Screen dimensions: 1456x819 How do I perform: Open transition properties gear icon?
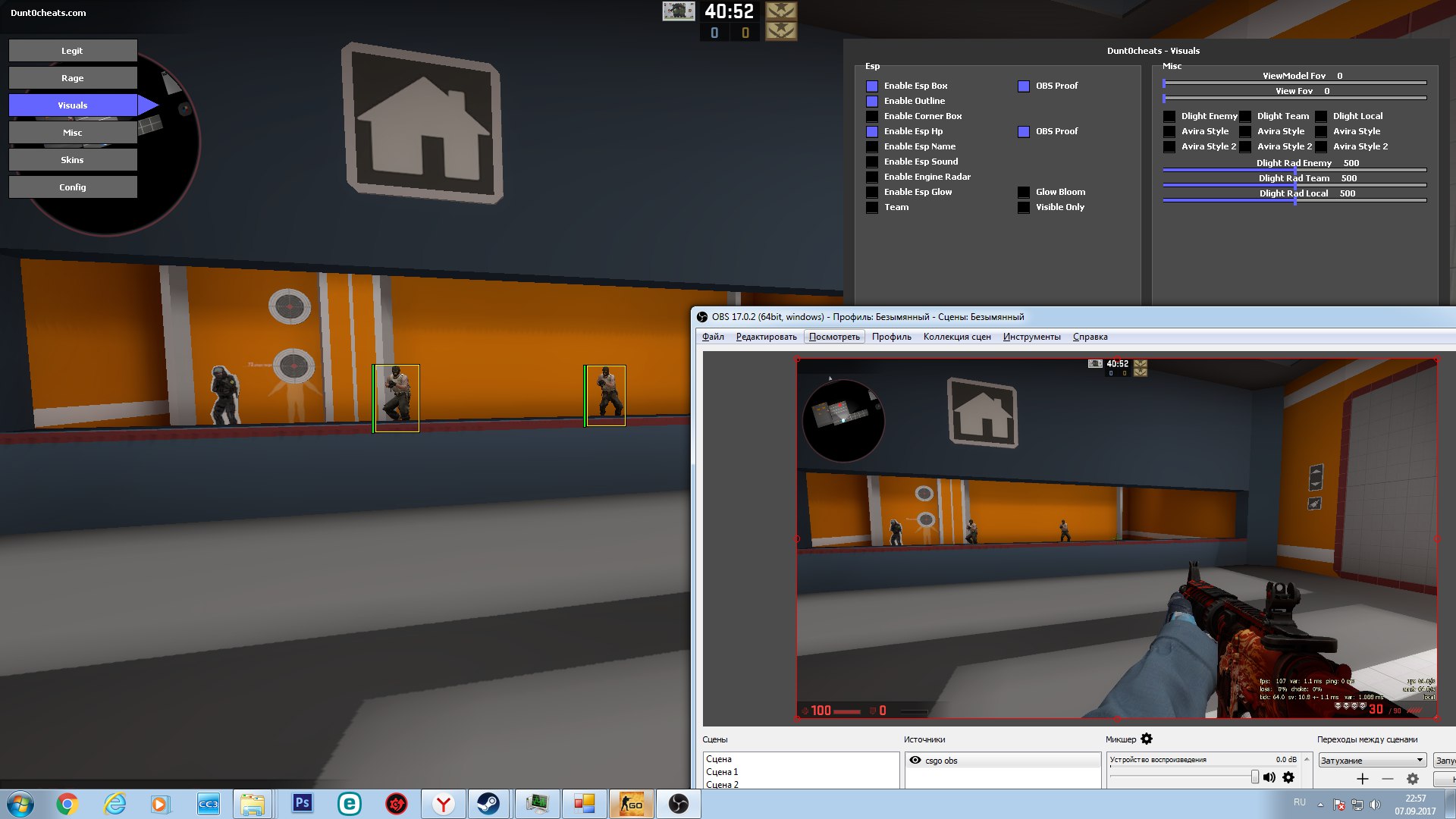pos(1413,779)
